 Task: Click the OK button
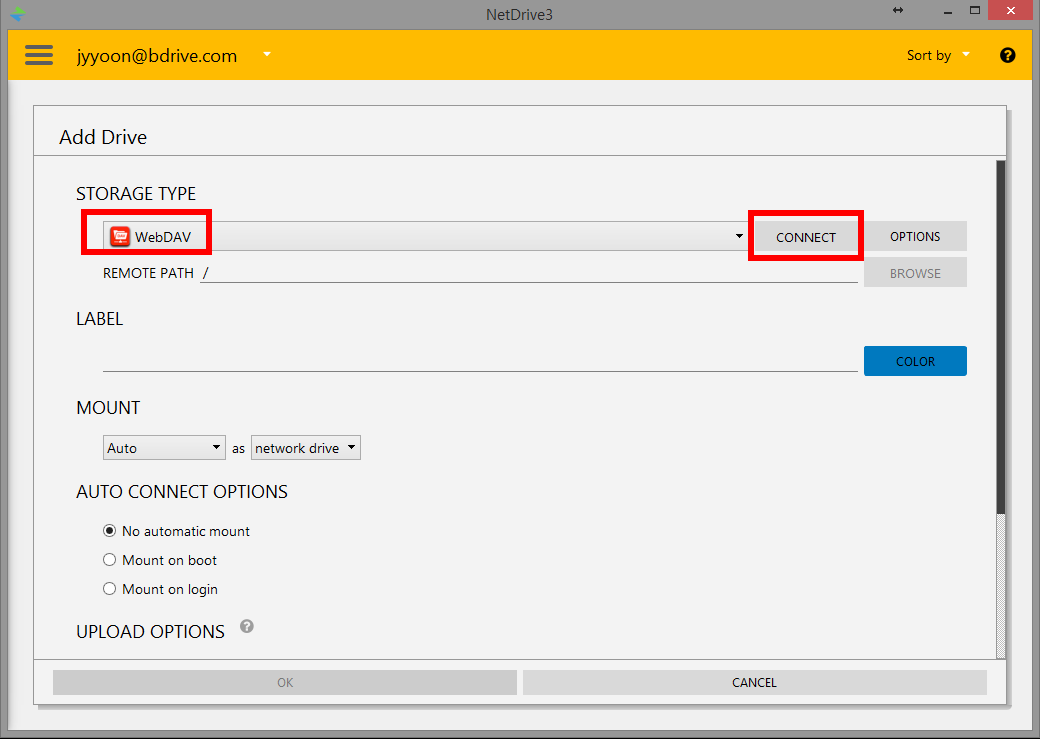tap(285, 683)
